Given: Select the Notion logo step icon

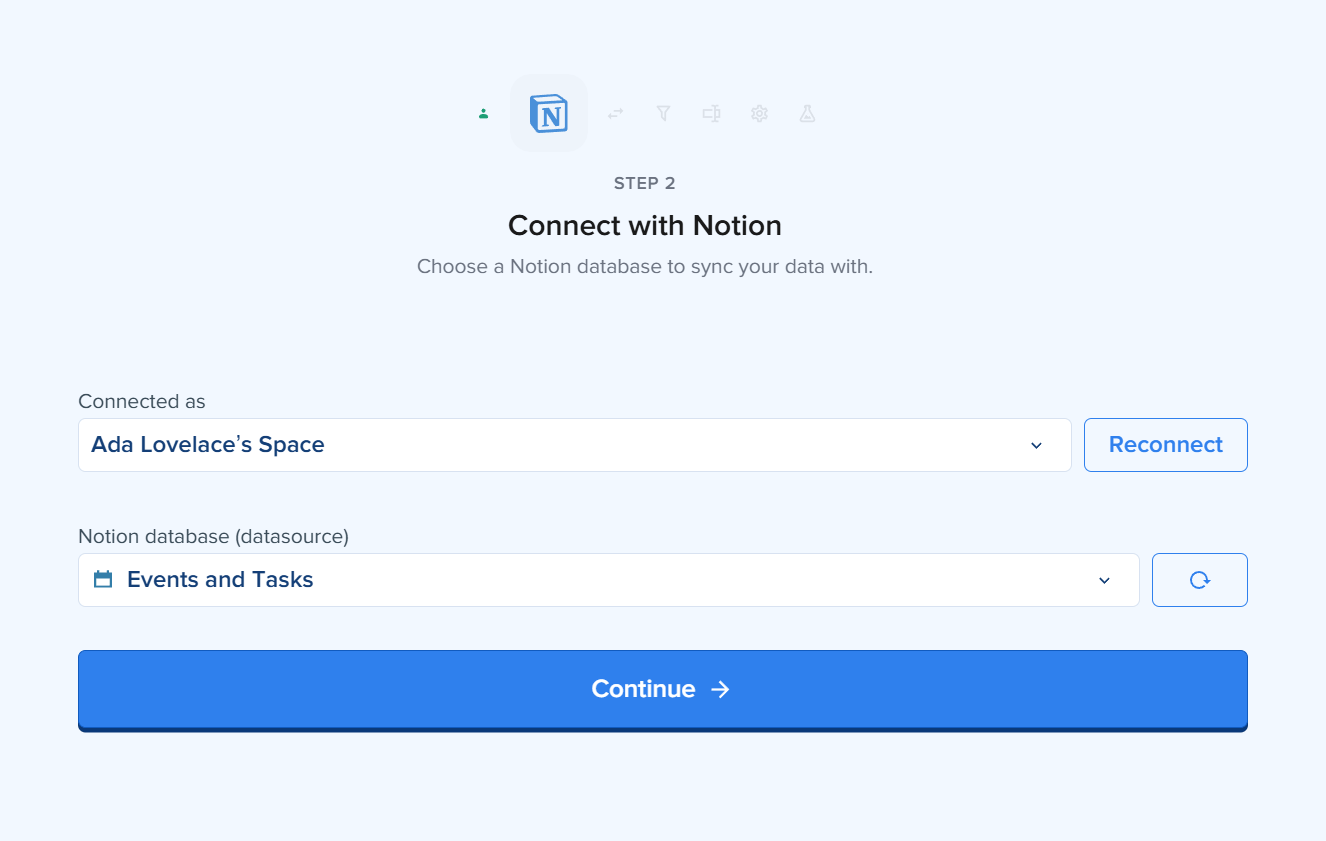Looking at the screenshot, I should click(x=549, y=113).
